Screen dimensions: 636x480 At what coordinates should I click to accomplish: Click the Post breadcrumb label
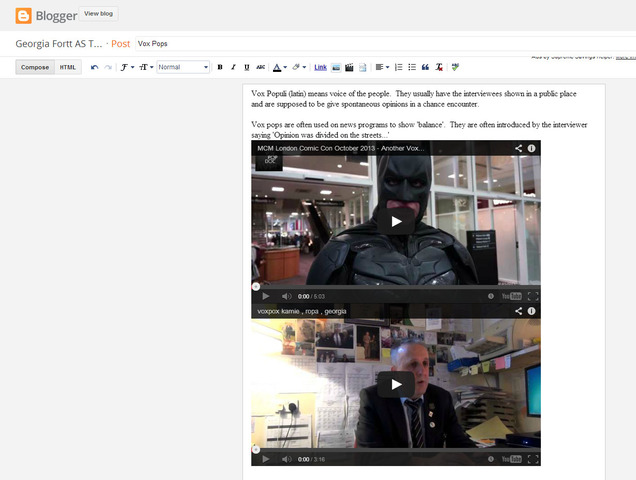tap(120, 44)
